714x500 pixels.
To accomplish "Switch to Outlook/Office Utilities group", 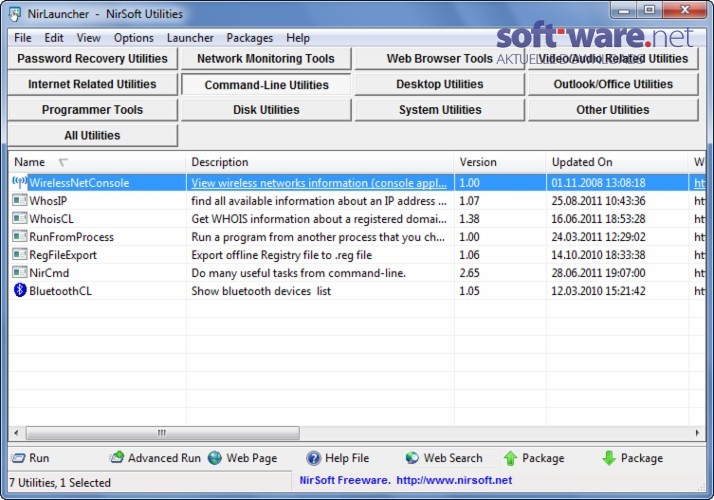I will [x=613, y=84].
